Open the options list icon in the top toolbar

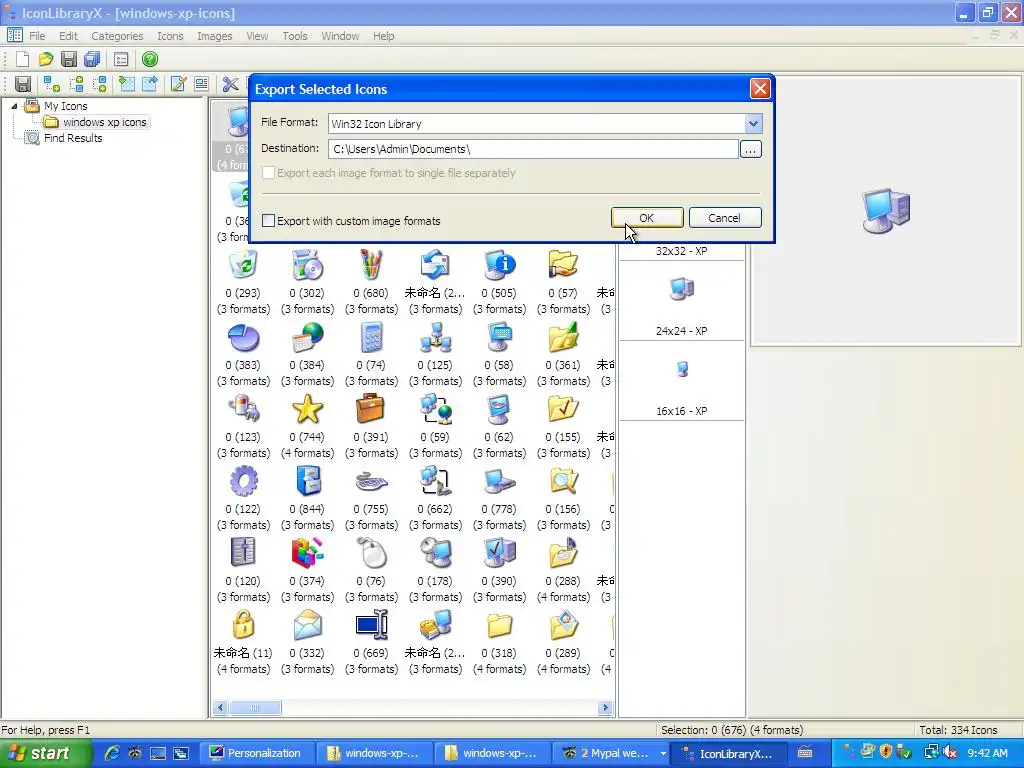(x=121, y=59)
